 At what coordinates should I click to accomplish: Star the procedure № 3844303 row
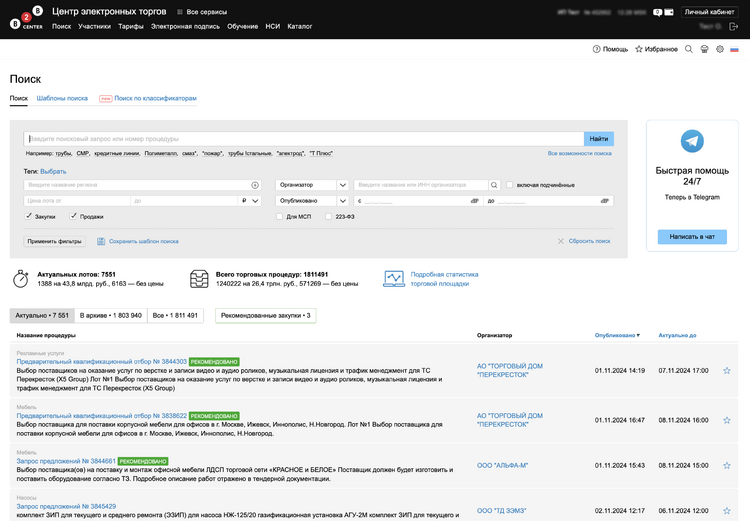pos(727,371)
